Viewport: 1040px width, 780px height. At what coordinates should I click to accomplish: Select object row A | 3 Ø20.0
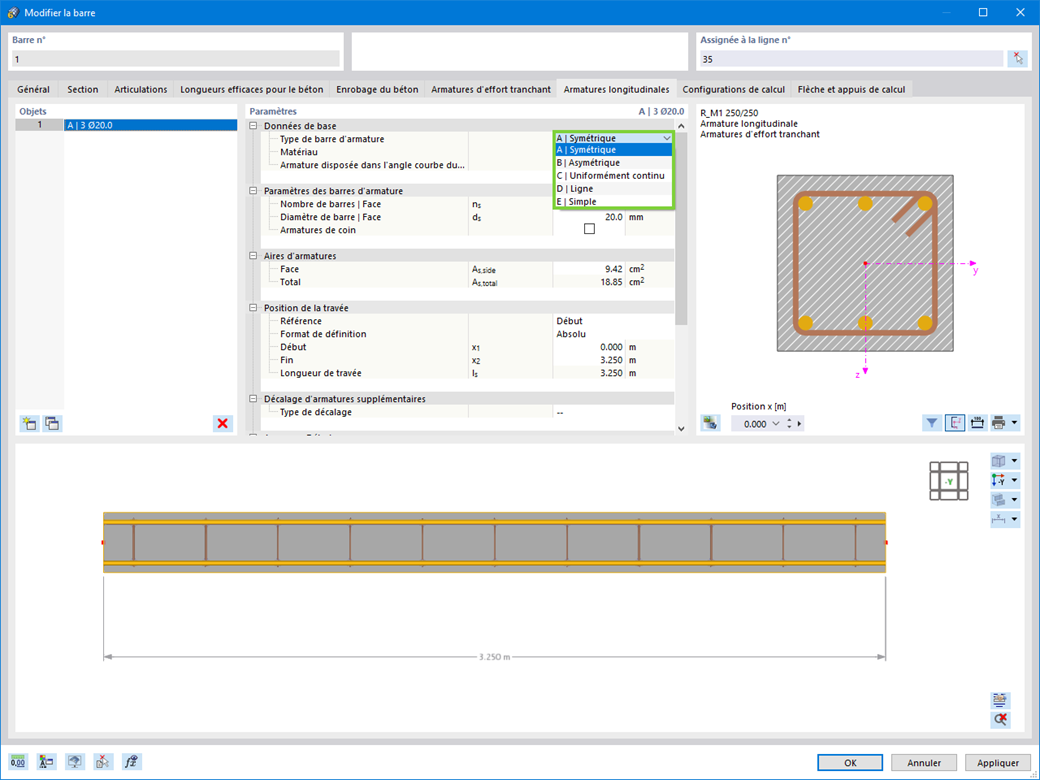click(126, 125)
